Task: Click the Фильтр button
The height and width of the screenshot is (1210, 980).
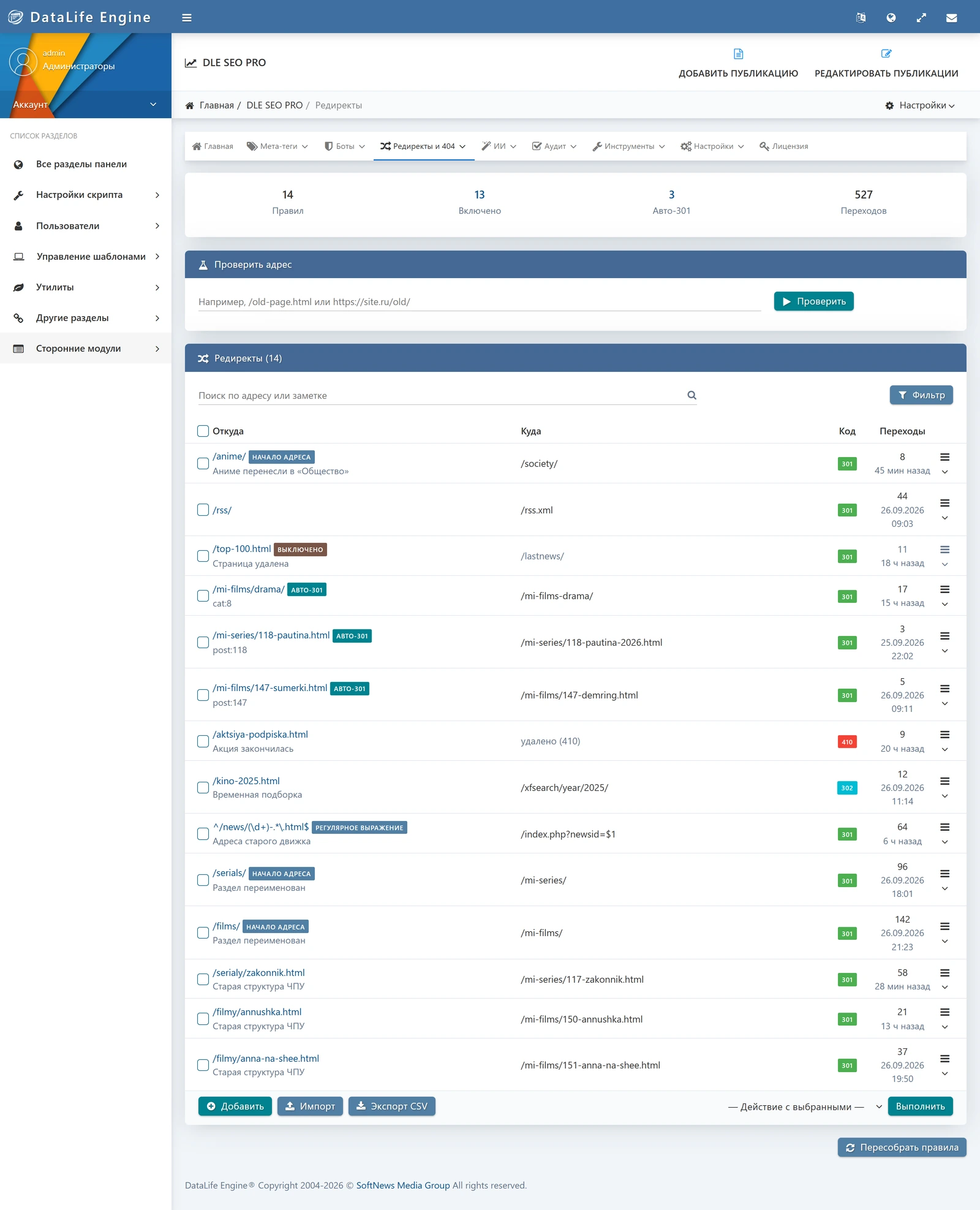Action: click(921, 395)
